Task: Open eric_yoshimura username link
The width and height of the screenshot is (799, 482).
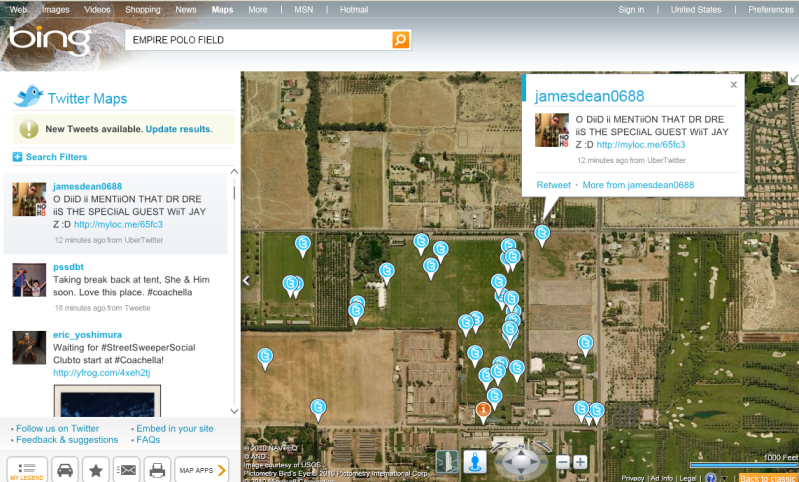Action: tap(88, 334)
